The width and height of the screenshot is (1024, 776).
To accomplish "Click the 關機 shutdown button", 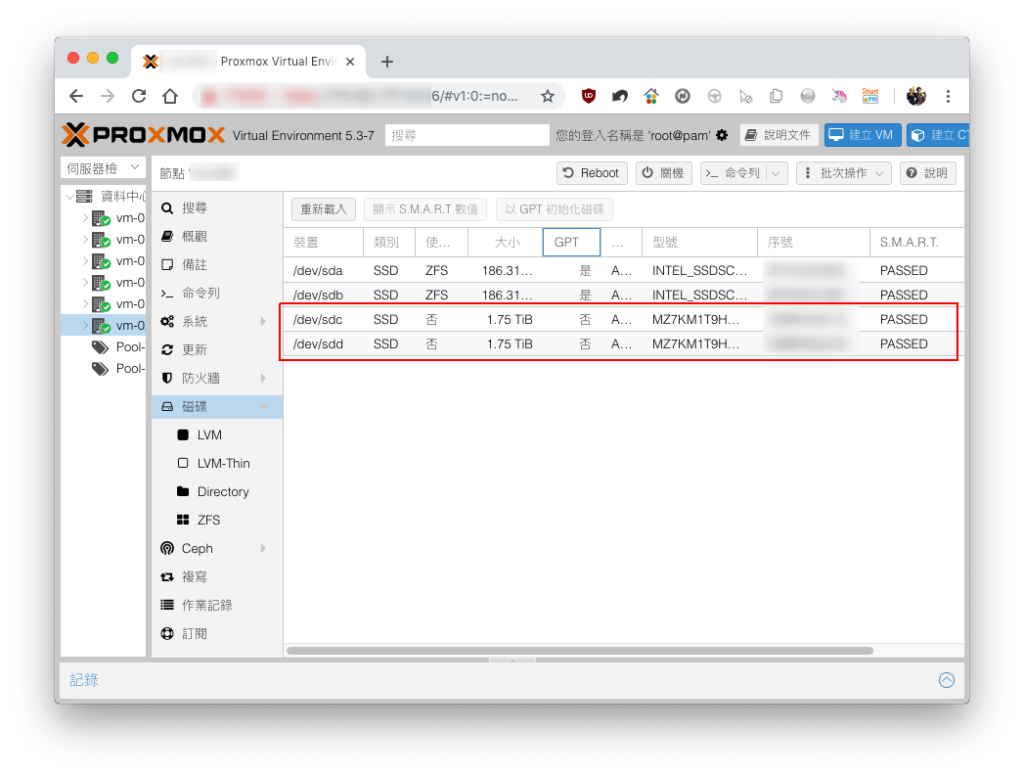I will click(664, 173).
